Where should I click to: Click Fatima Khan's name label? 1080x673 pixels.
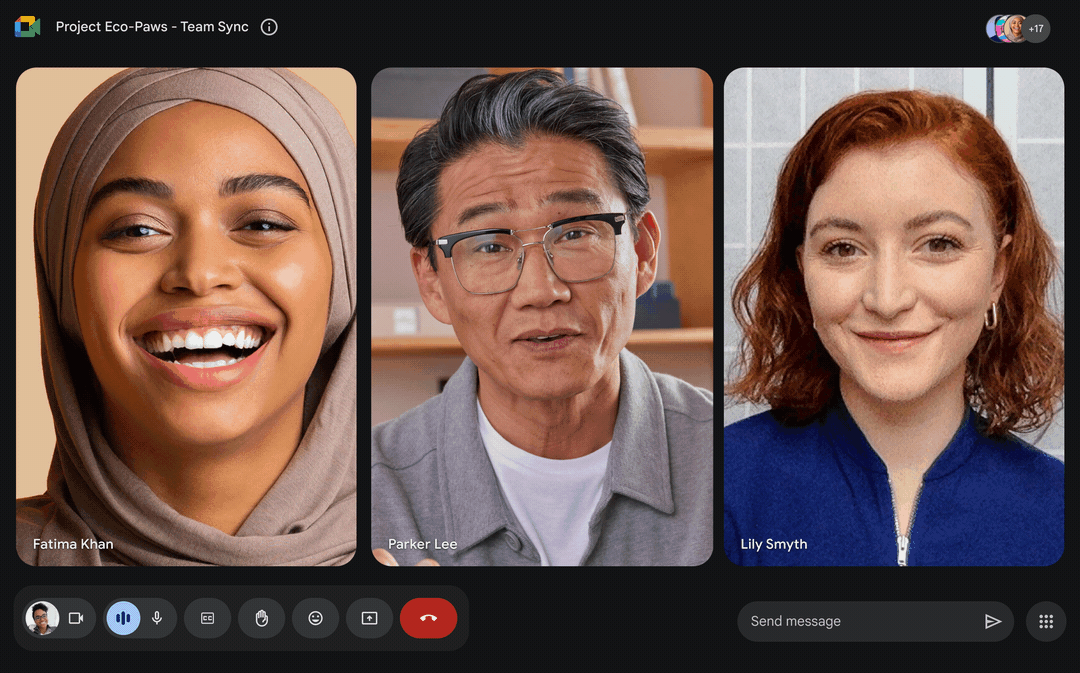tap(73, 544)
